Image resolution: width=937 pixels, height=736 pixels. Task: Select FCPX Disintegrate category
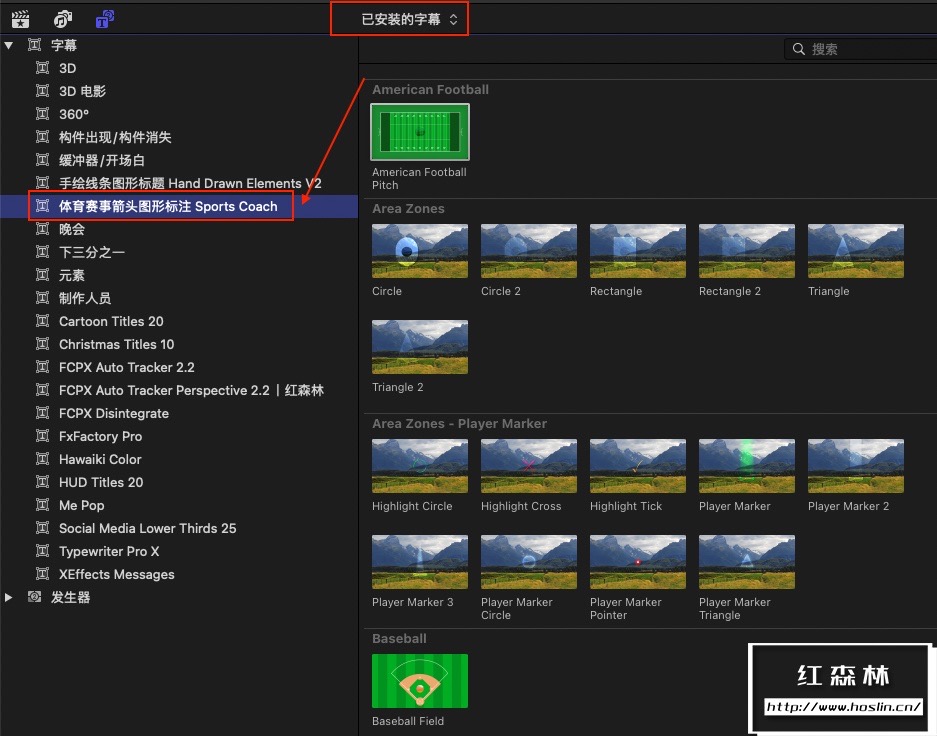tap(114, 413)
